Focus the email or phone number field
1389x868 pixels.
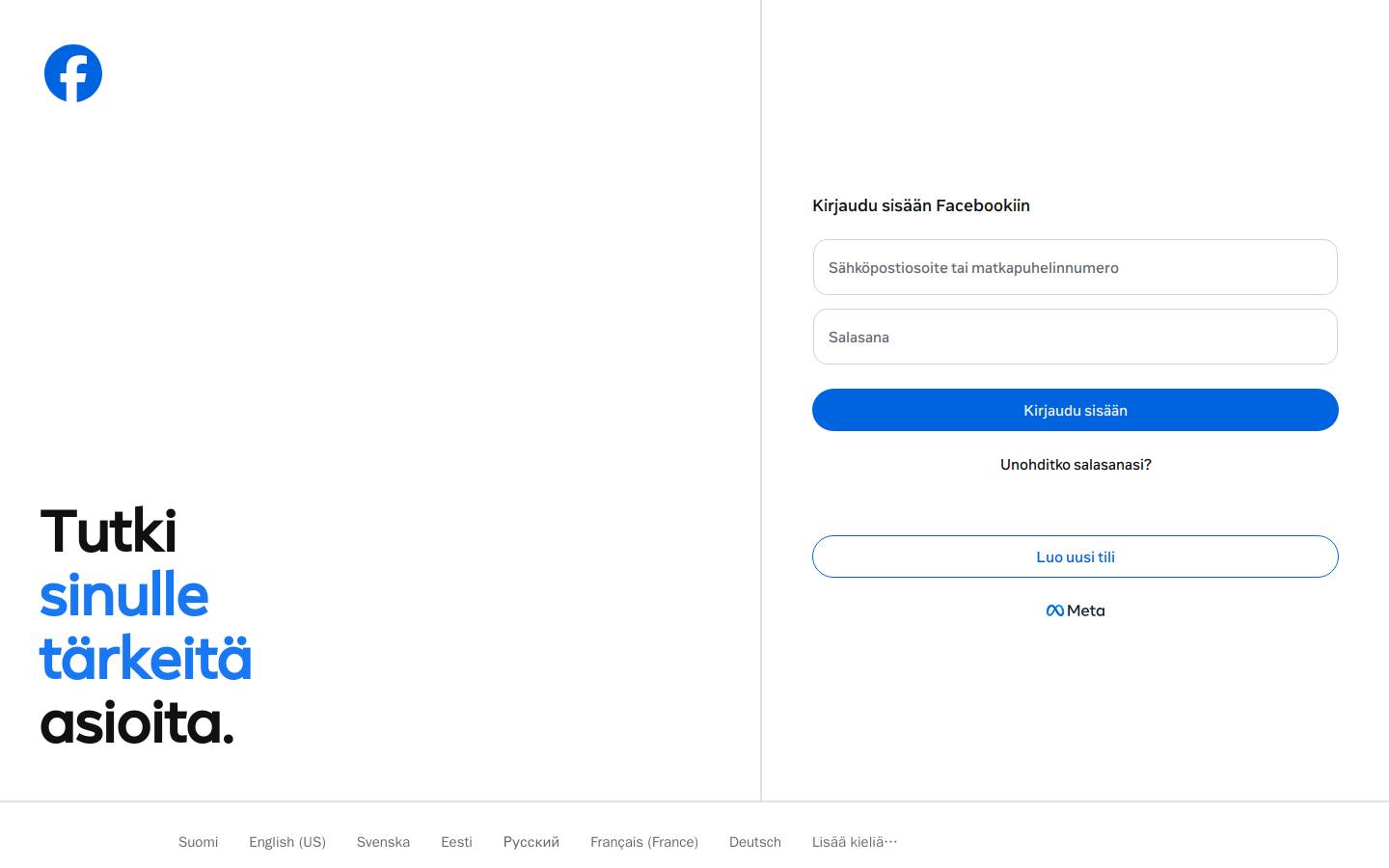click(x=1076, y=267)
